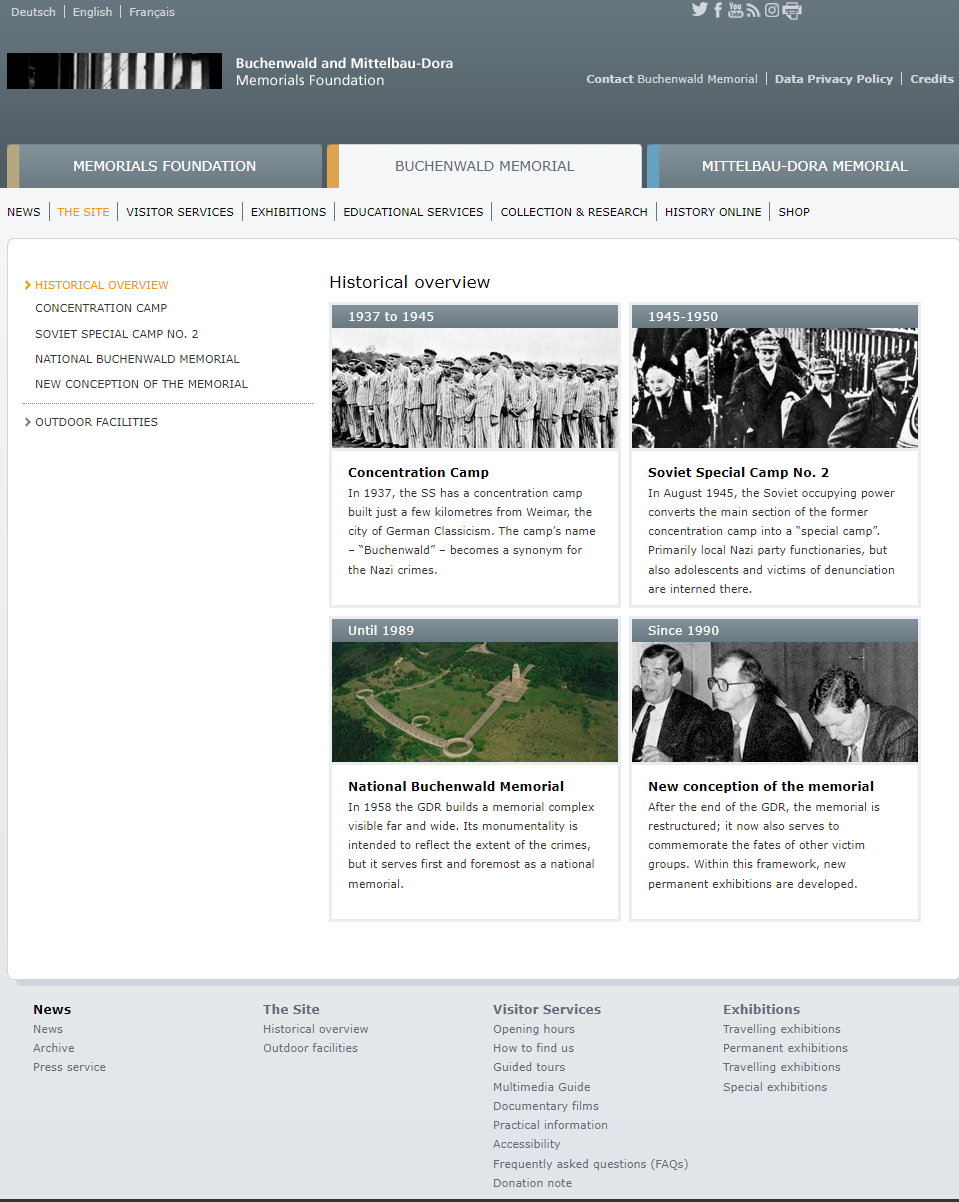Click the prisoners roll-call photo thumbnail
The width and height of the screenshot is (959, 1202).
(x=475, y=388)
